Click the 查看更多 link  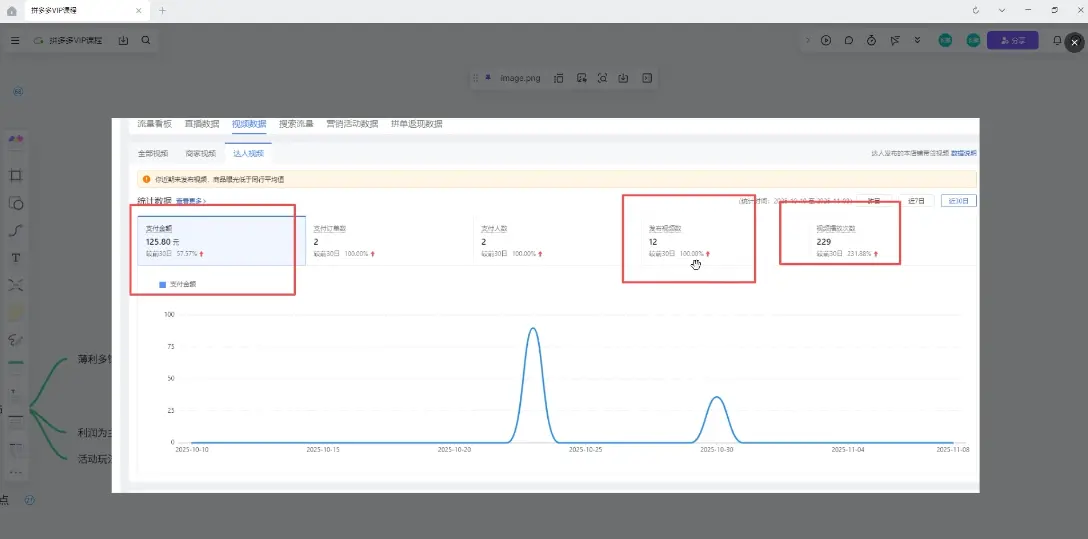click(192, 201)
